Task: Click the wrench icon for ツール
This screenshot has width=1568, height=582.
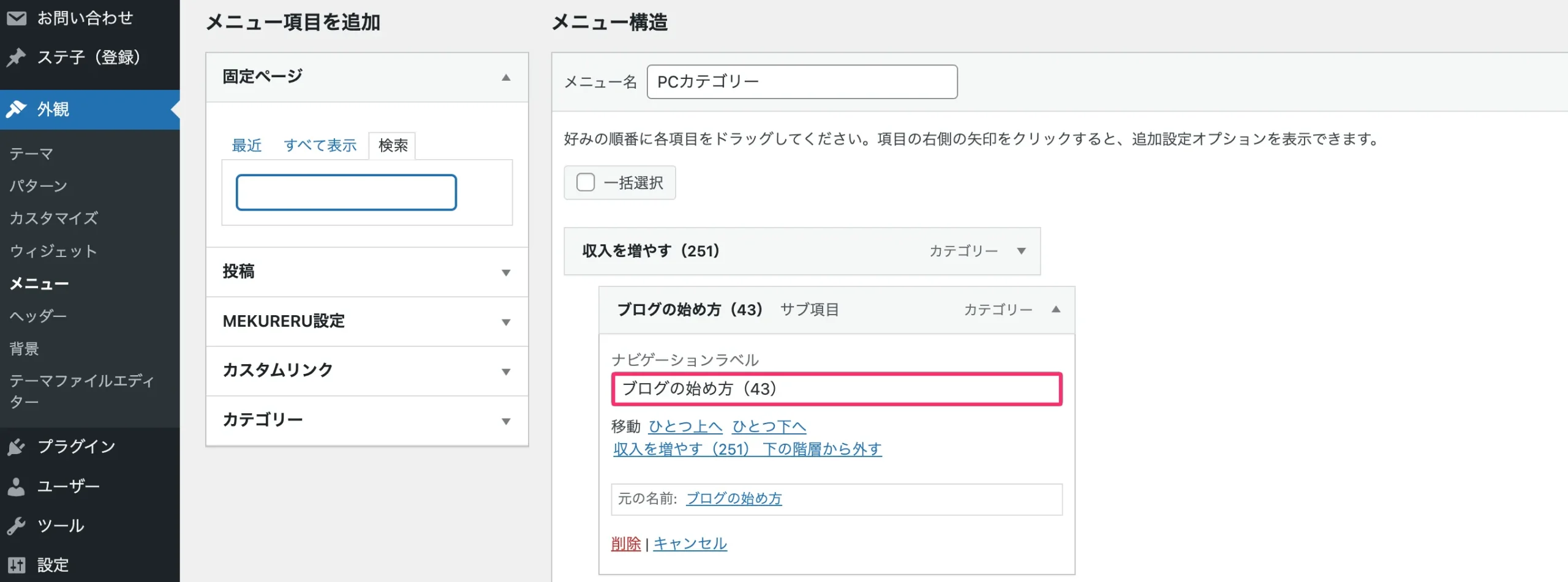Action: click(x=17, y=526)
